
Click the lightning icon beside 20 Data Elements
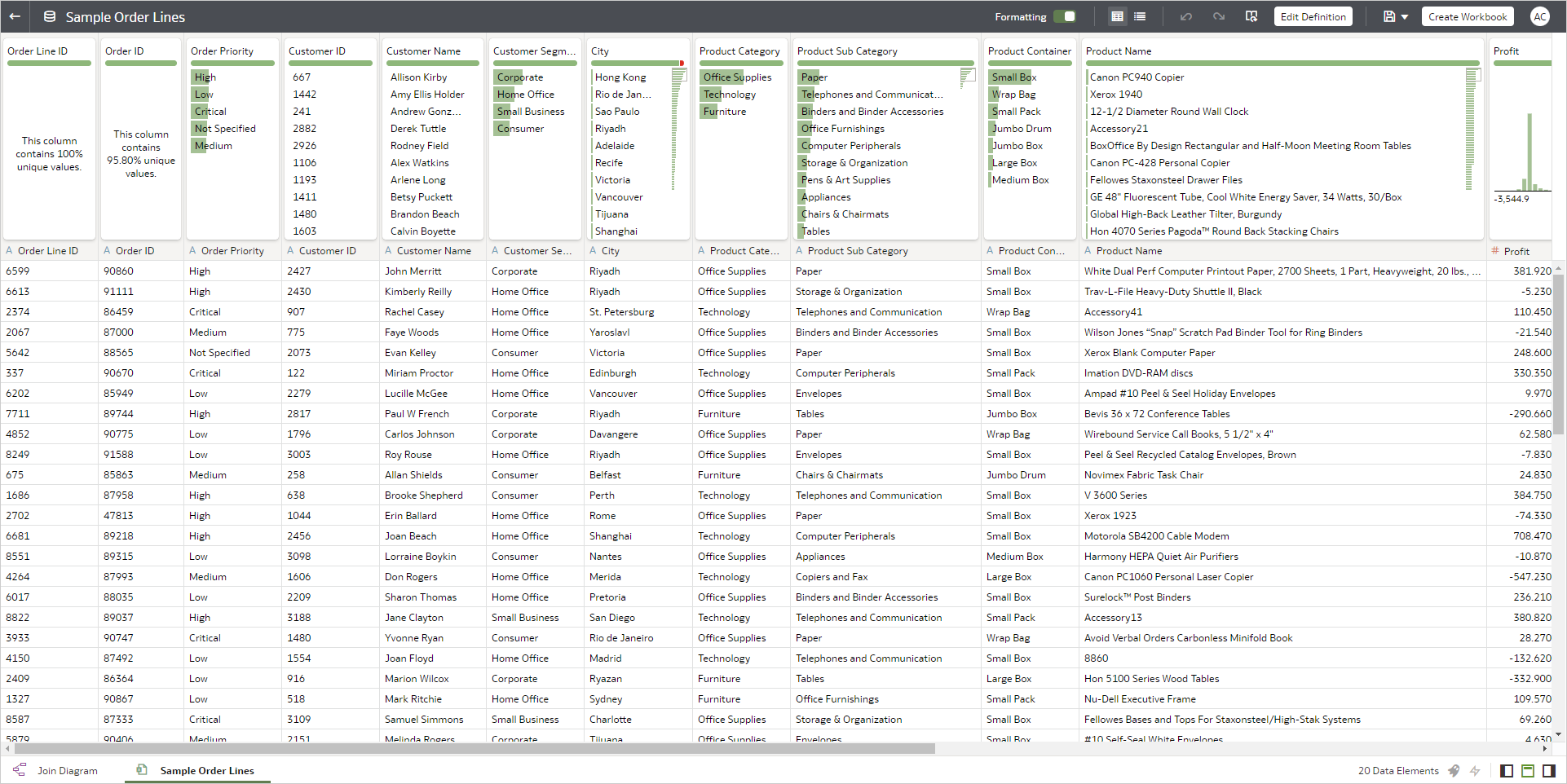click(x=1475, y=771)
